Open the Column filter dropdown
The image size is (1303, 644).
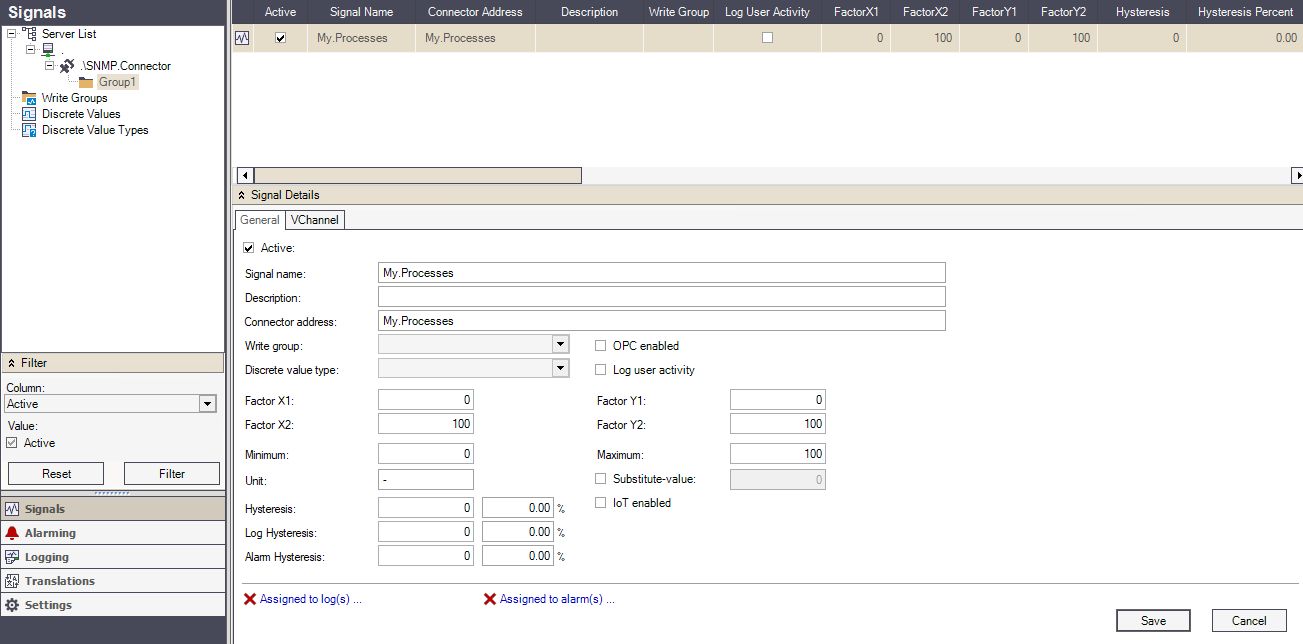coord(207,404)
